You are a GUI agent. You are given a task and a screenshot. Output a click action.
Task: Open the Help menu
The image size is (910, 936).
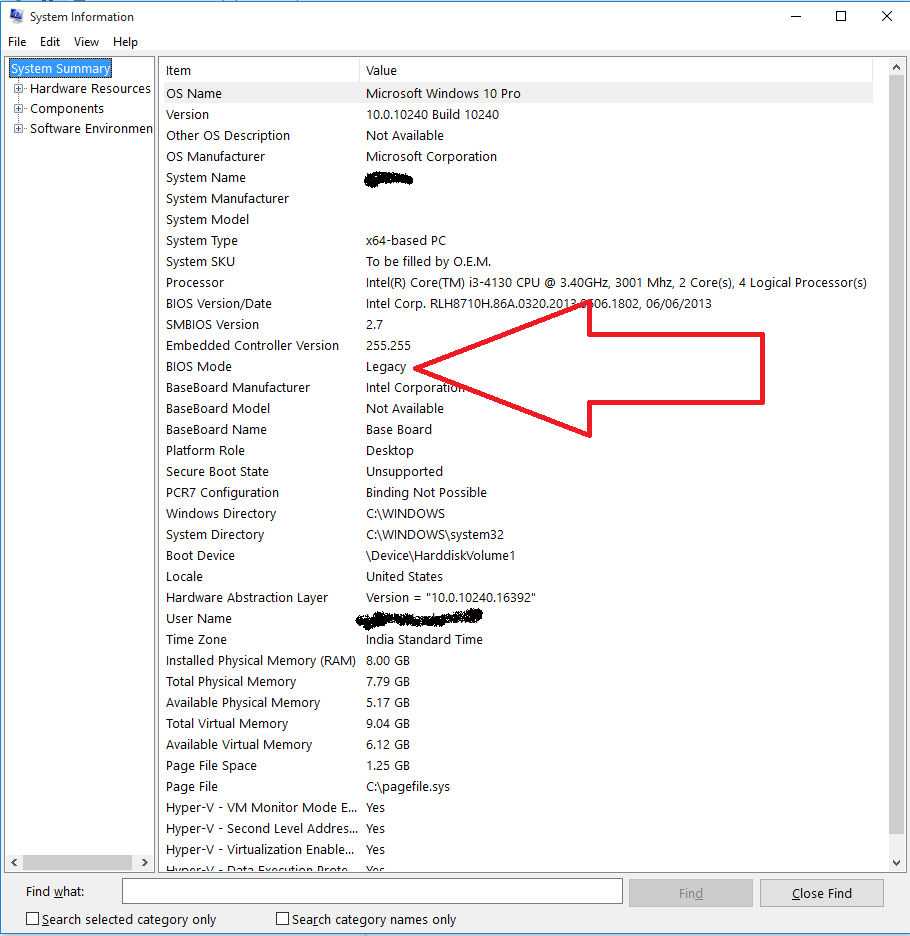[125, 42]
